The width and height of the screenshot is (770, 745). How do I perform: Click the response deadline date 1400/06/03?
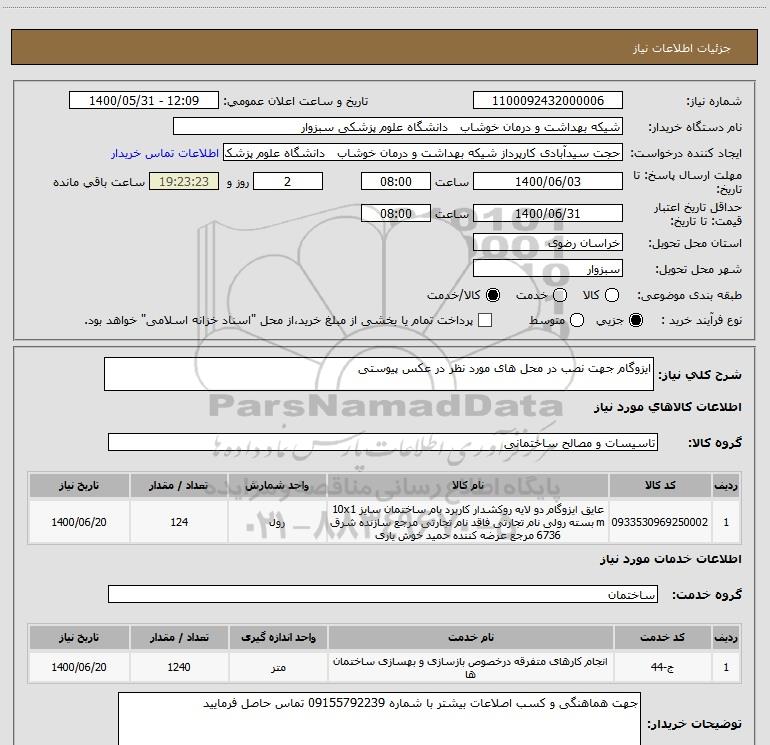(548, 181)
